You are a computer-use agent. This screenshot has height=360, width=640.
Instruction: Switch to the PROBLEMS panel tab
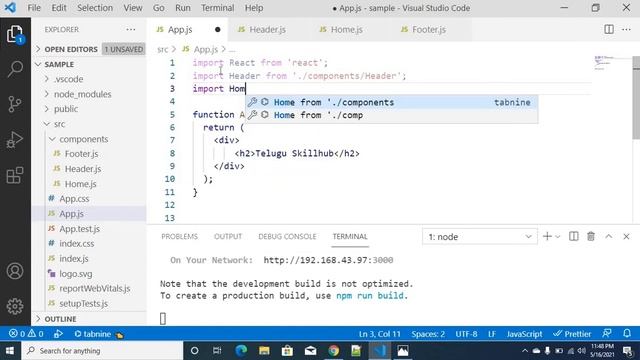[x=179, y=236]
